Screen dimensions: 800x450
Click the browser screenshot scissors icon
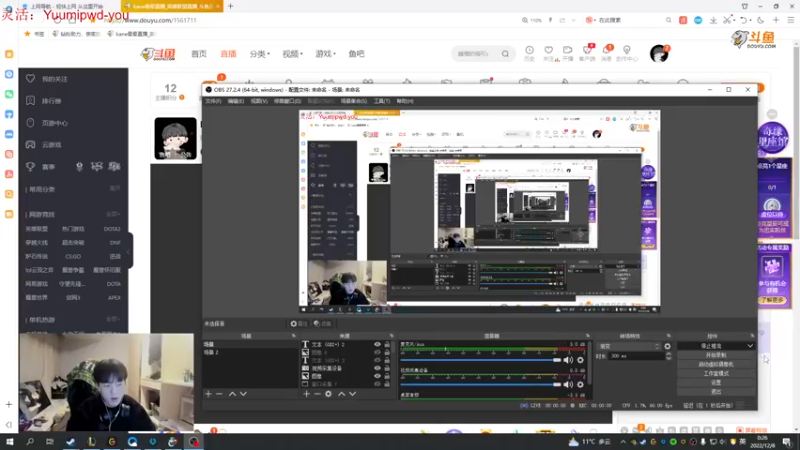[728, 20]
